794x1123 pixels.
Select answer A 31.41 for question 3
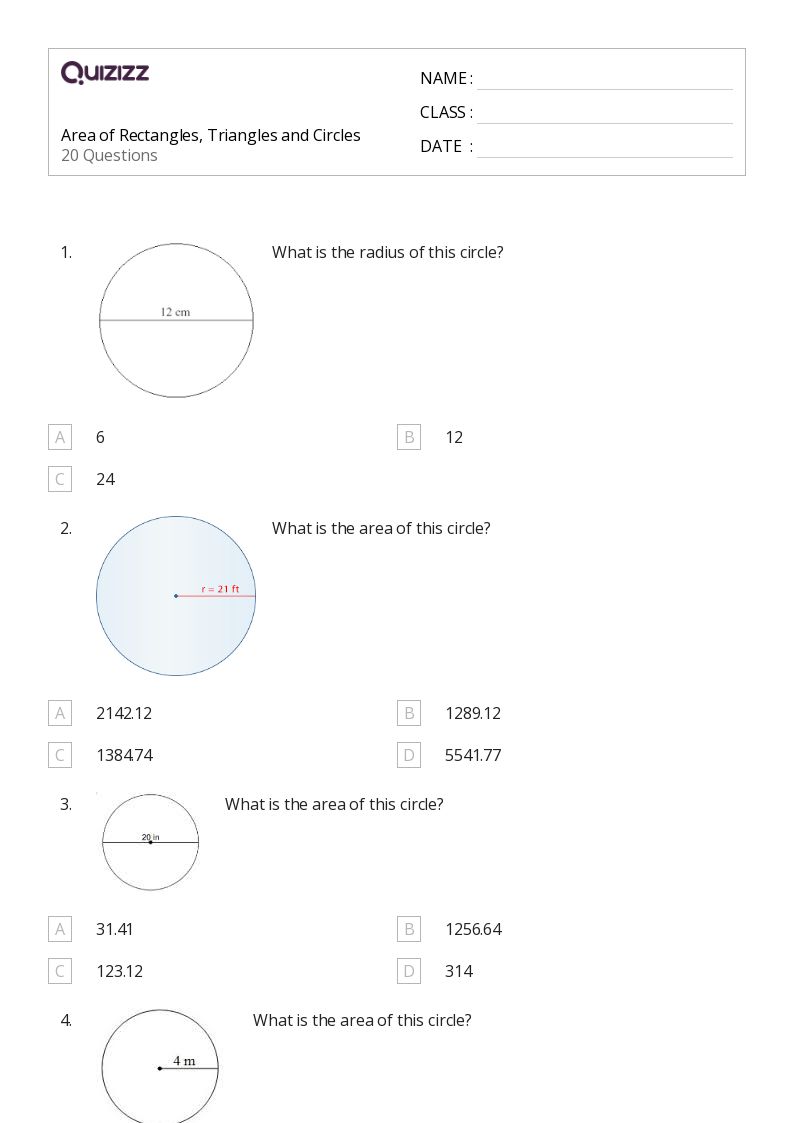coord(60,929)
